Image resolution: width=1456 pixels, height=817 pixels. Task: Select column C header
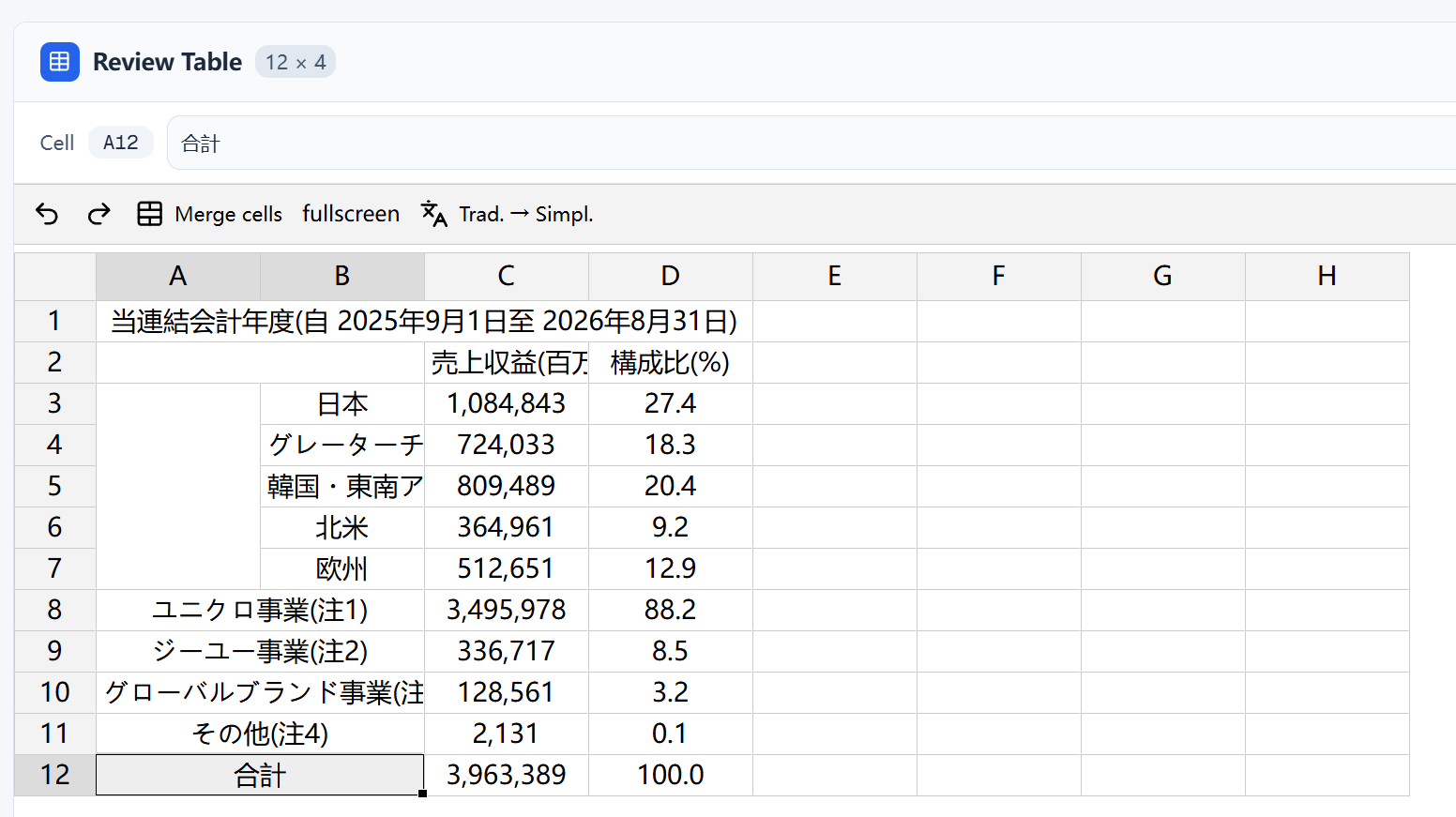point(507,276)
